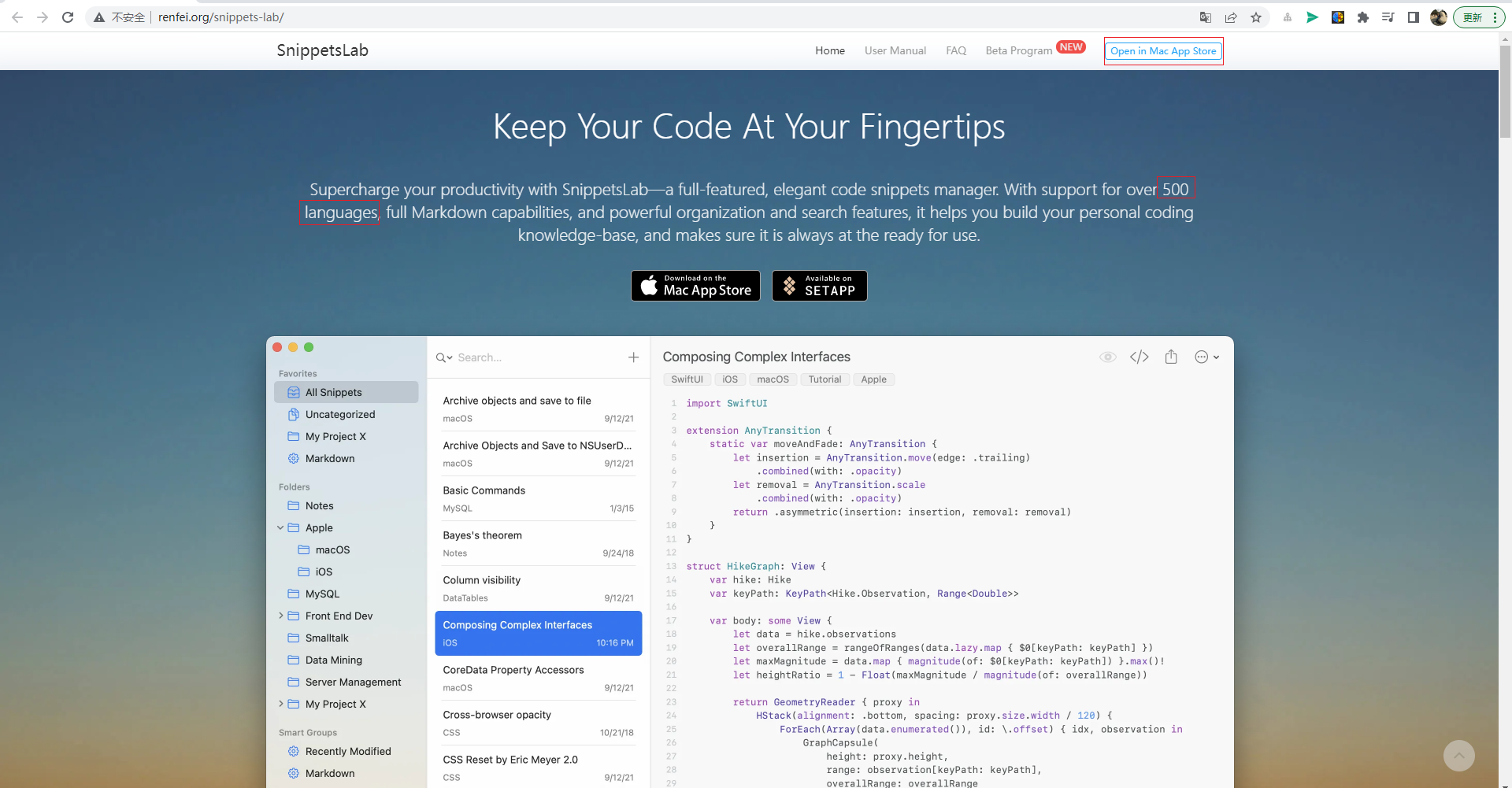The height and width of the screenshot is (788, 1512).
Task: Add a new snippet with plus icon
Action: [x=633, y=357]
